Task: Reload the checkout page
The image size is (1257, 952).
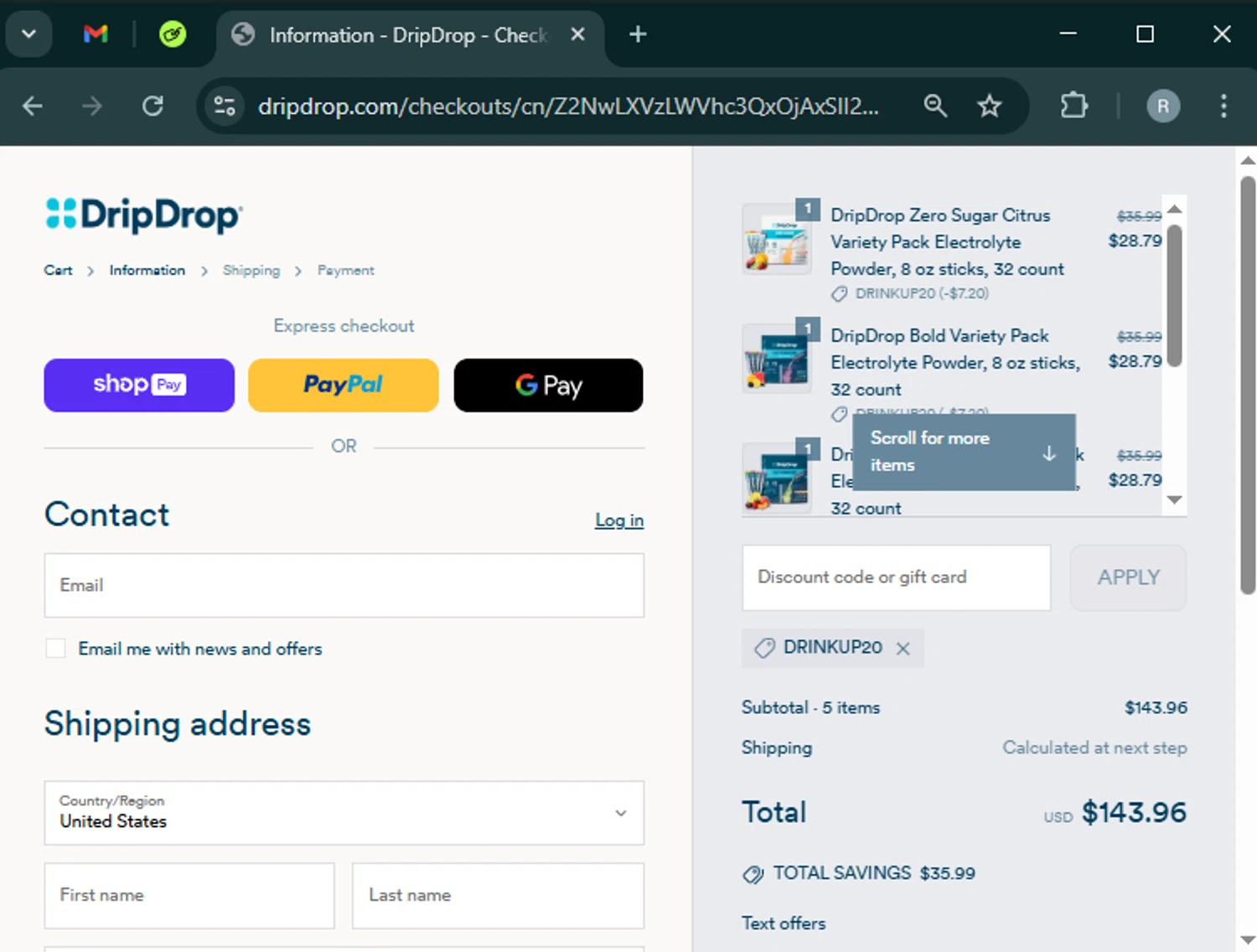Action: pyautogui.click(x=153, y=106)
